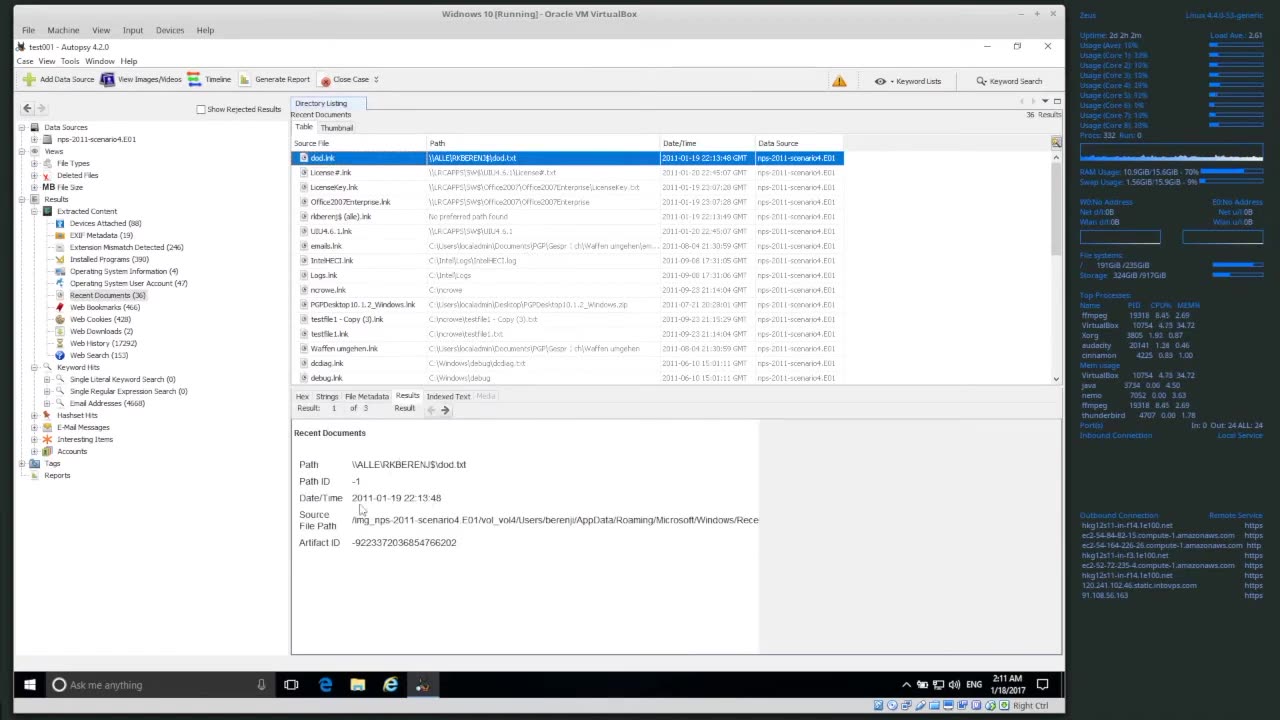Select Operating System User Account (47) node

click(x=128, y=283)
